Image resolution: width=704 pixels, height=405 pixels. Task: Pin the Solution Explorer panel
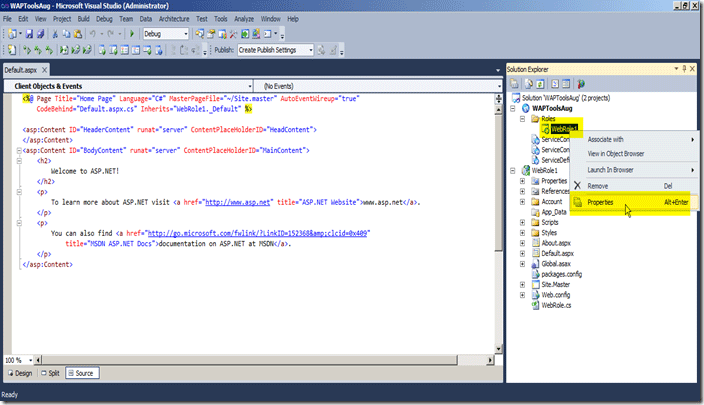[684, 69]
